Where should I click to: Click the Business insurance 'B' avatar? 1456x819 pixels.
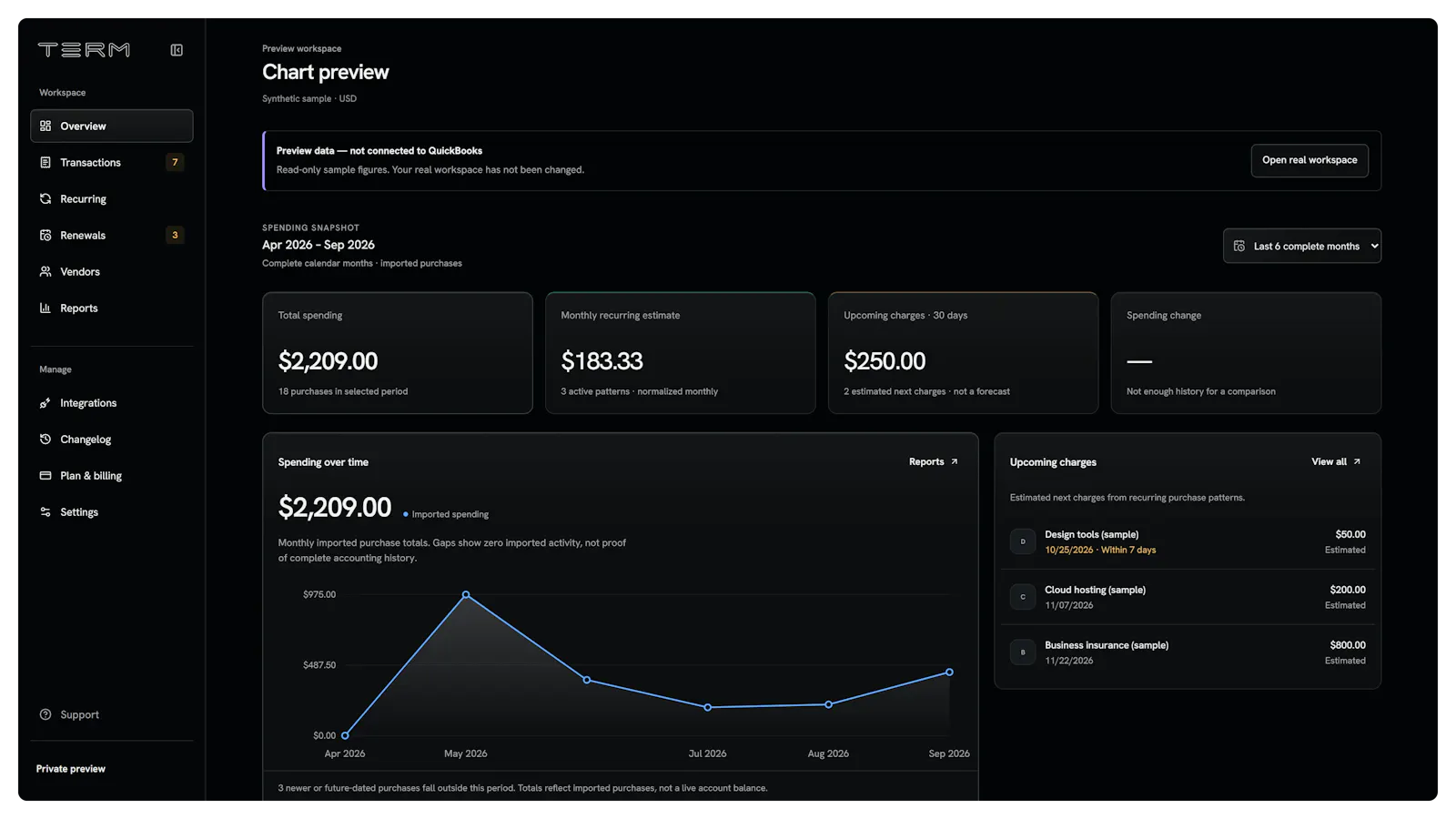(x=1023, y=652)
